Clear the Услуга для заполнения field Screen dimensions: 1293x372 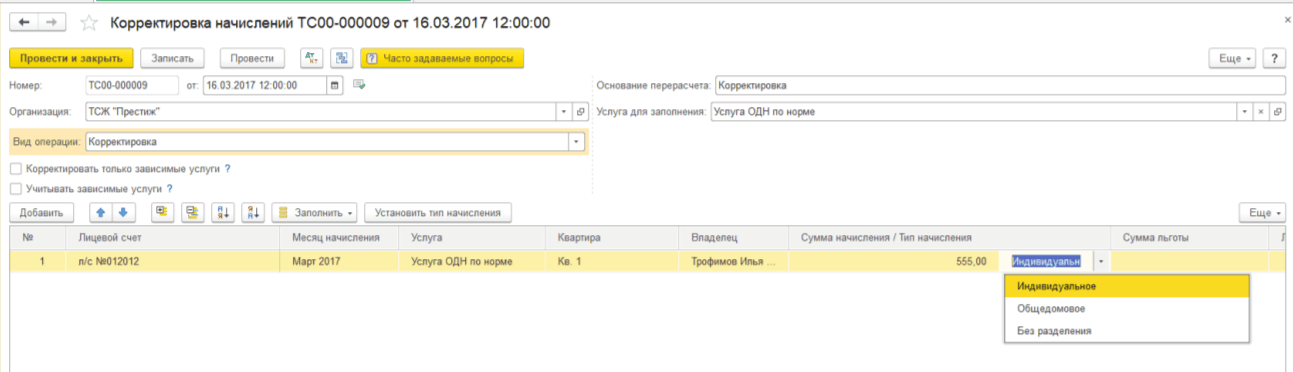coord(1262,112)
